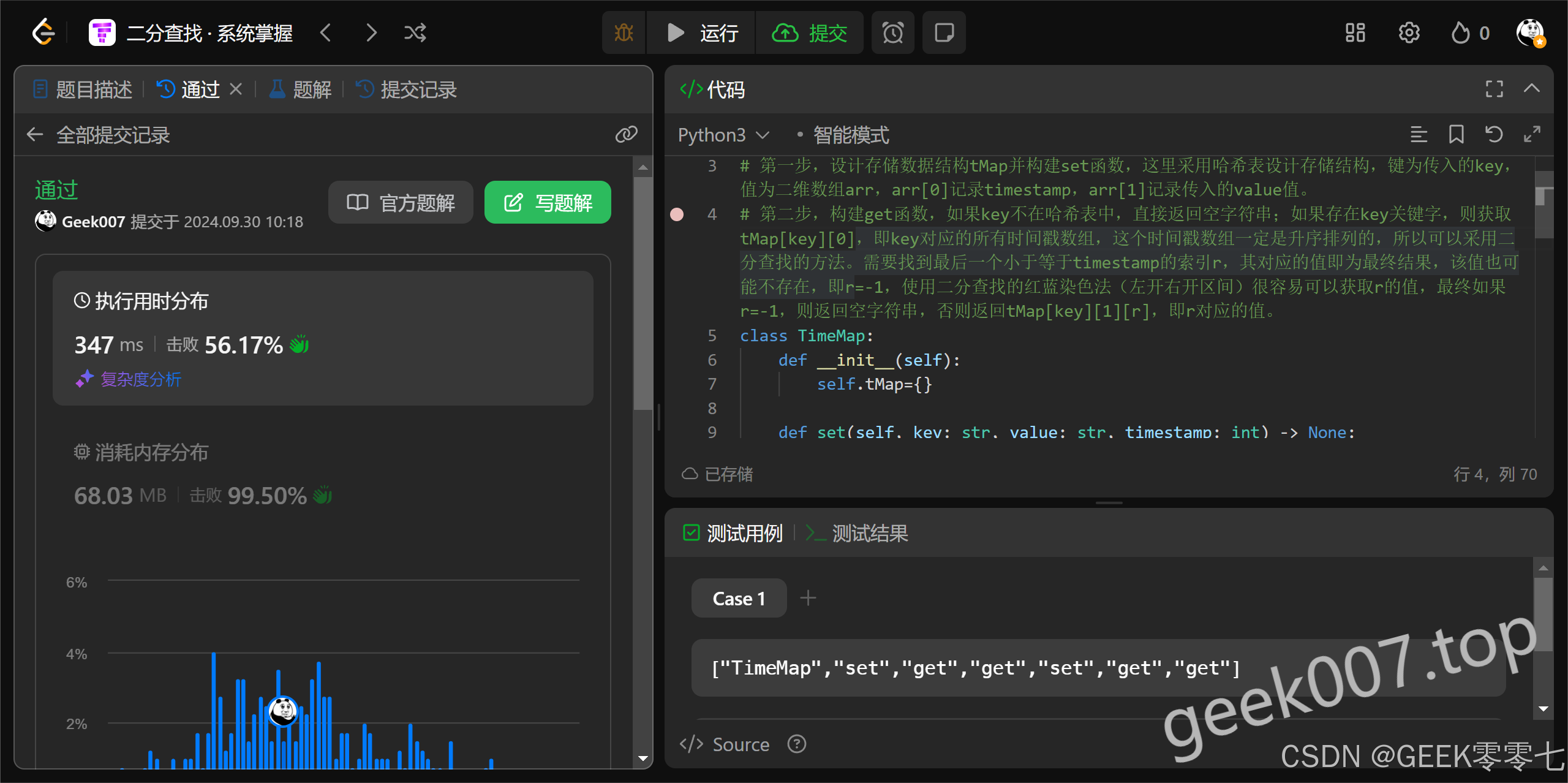Open the Python3 language dropdown

723,135
